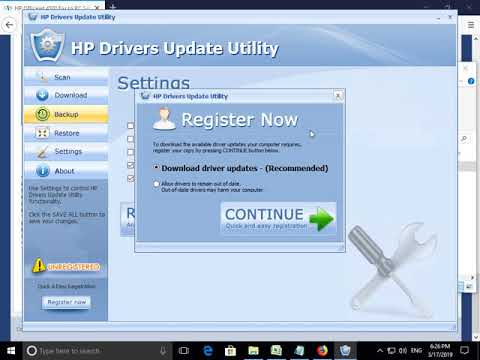Open Microsoft Edge from the taskbar
This screenshot has height=360, width=480.
[x=208, y=351]
